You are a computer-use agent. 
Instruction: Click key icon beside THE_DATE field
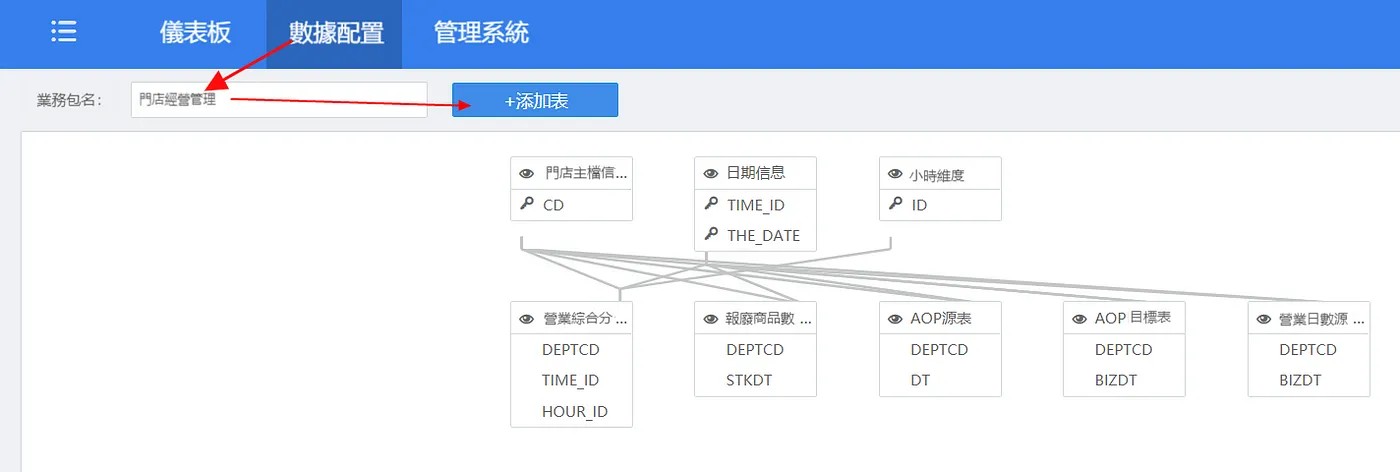(711, 234)
